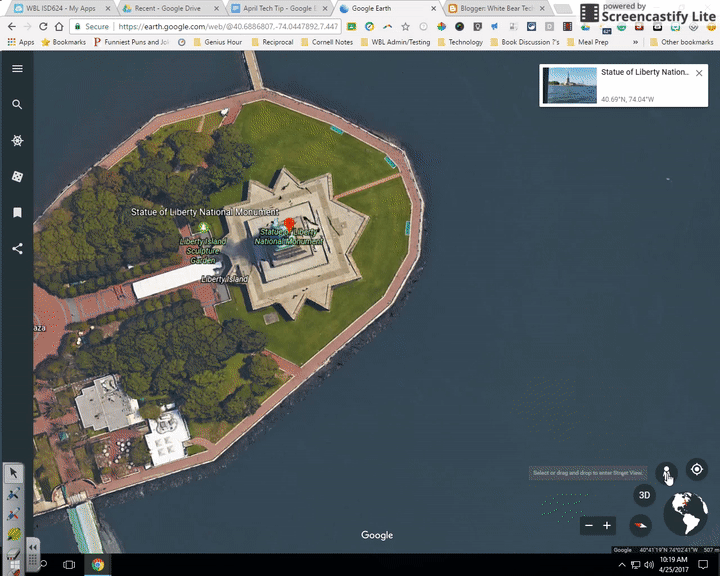720x576 pixels.
Task: Click the I'm Feeling Lucky dice
Action: pyautogui.click(x=17, y=177)
